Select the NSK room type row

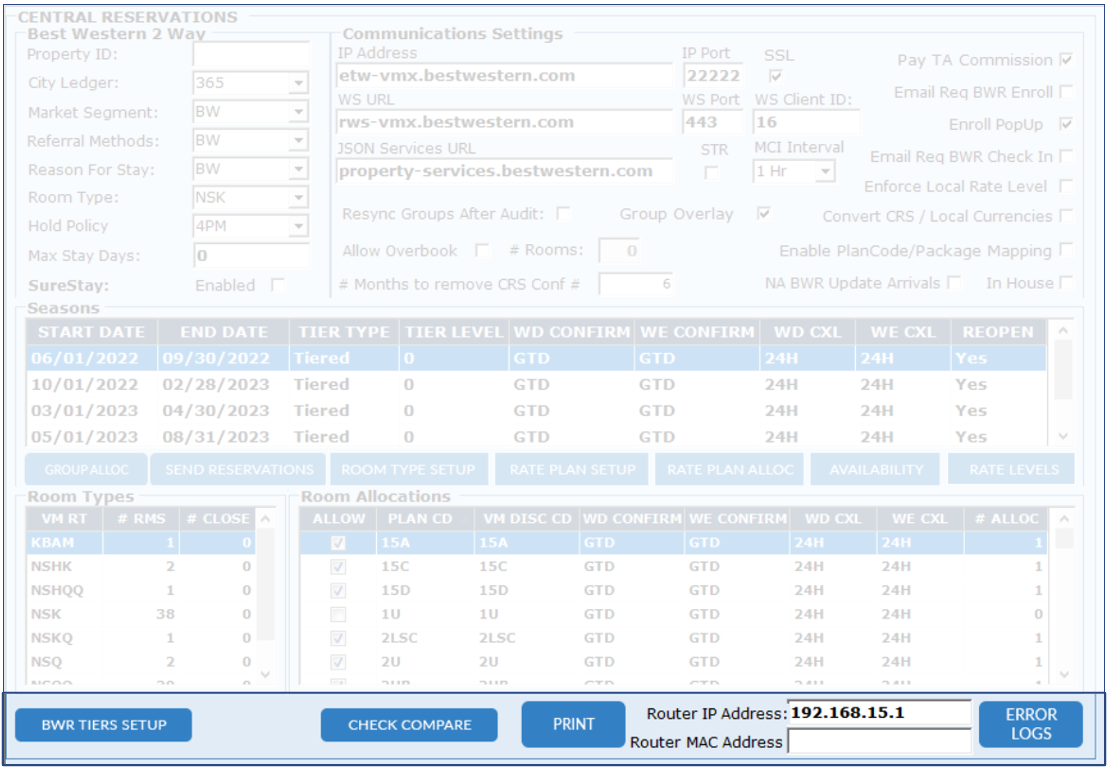point(140,614)
